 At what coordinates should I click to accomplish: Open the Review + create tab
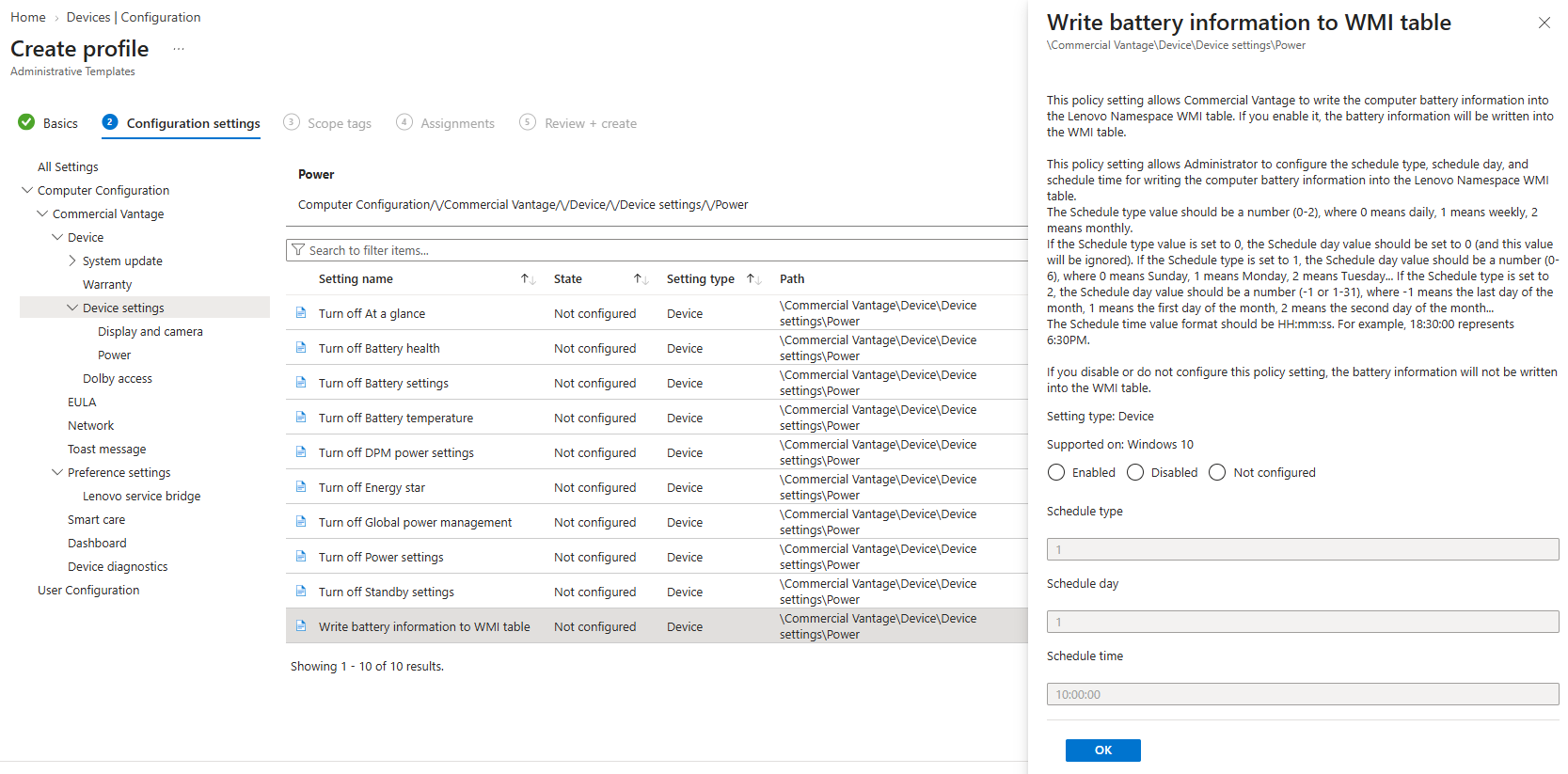tap(591, 123)
